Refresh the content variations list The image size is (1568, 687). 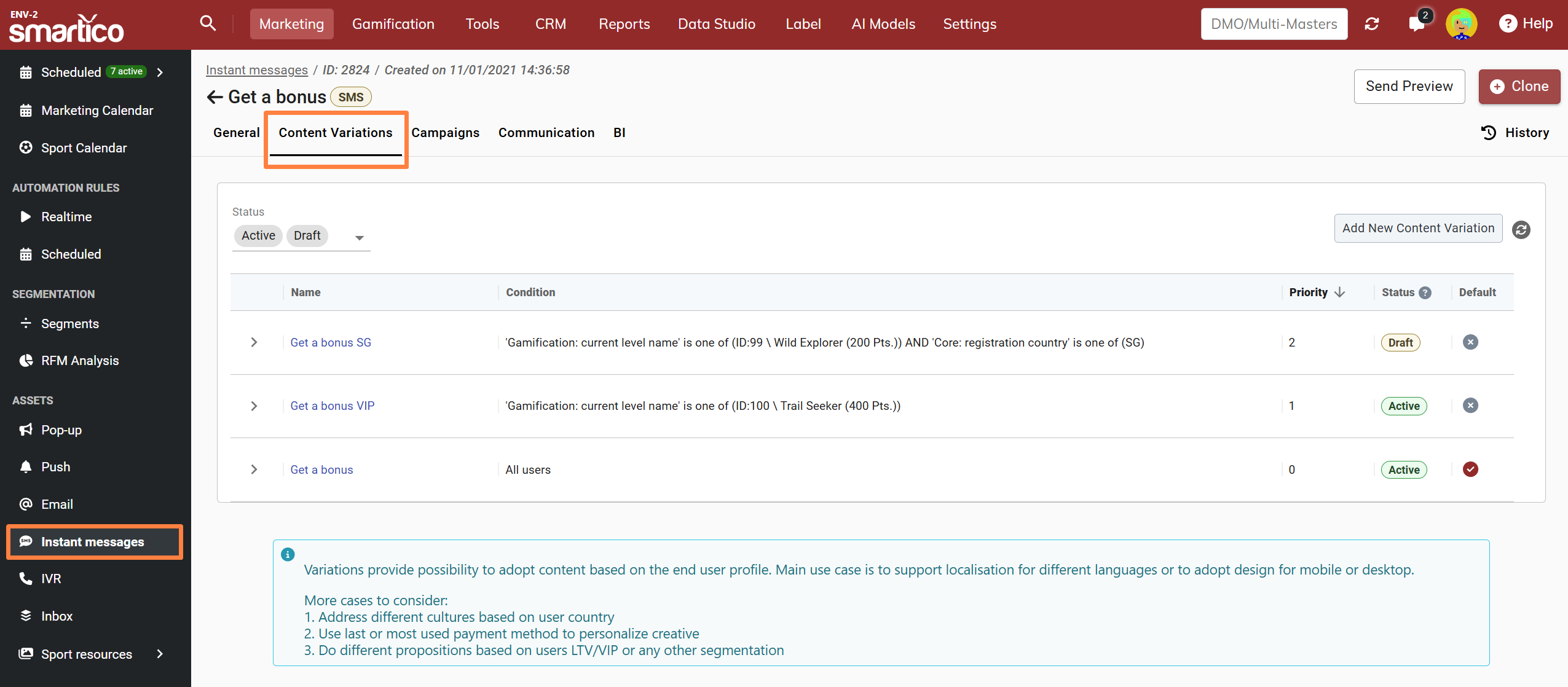click(1521, 229)
